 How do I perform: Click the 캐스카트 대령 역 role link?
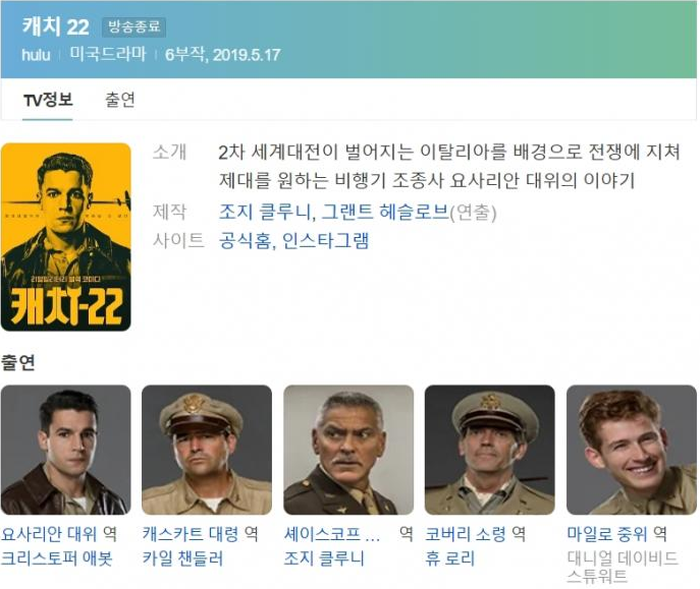[x=200, y=534]
